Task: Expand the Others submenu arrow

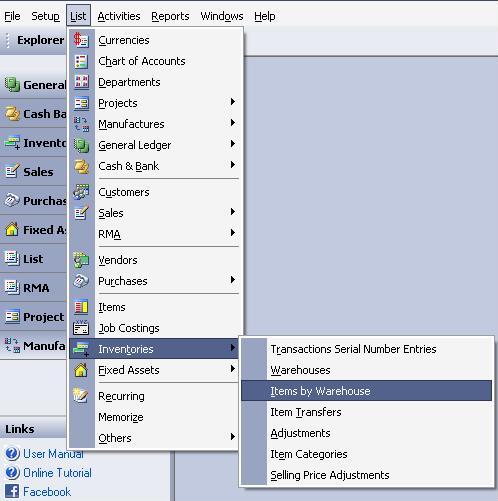Action: (x=233, y=437)
